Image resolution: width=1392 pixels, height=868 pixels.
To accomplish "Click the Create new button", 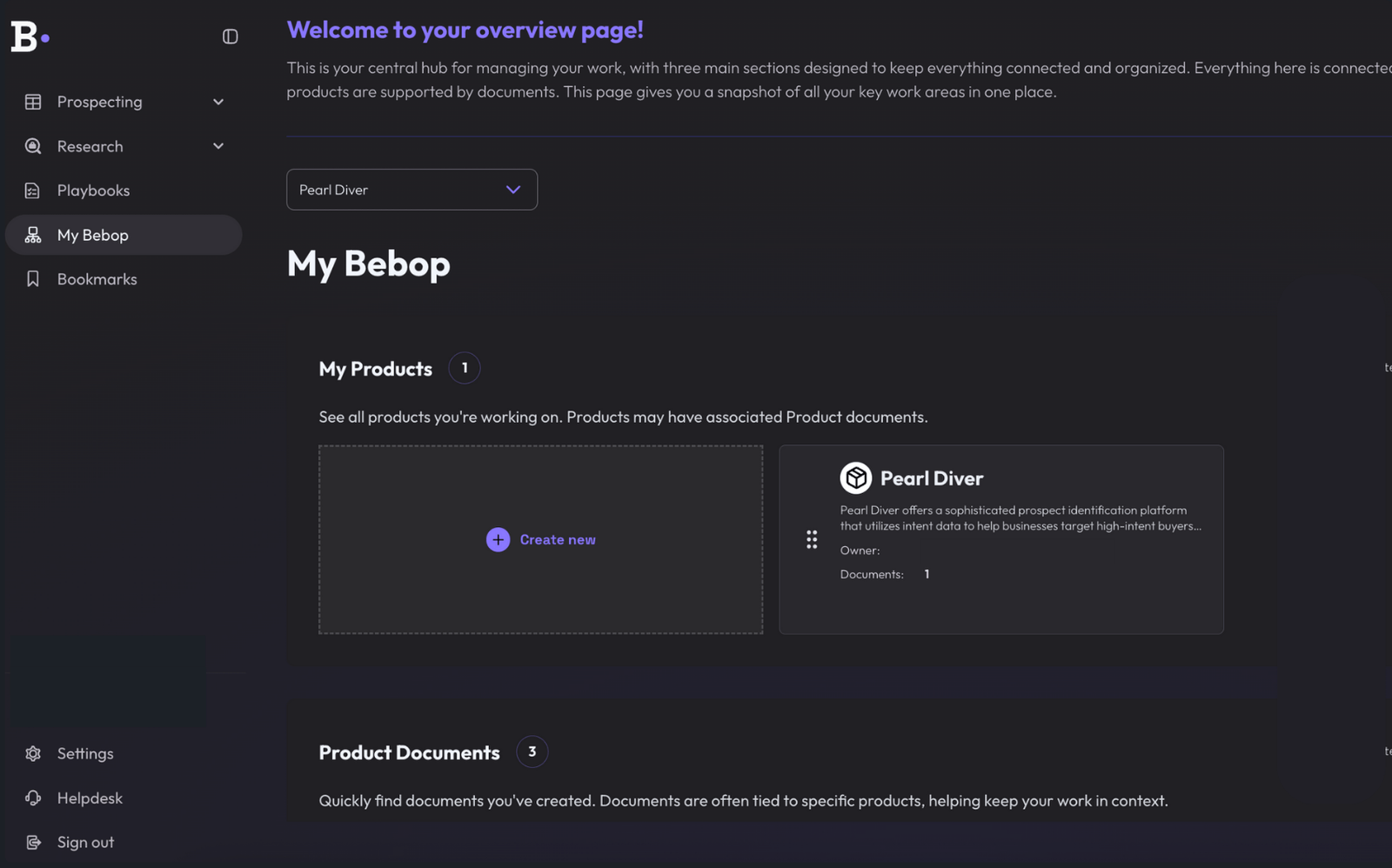I will 540,539.
